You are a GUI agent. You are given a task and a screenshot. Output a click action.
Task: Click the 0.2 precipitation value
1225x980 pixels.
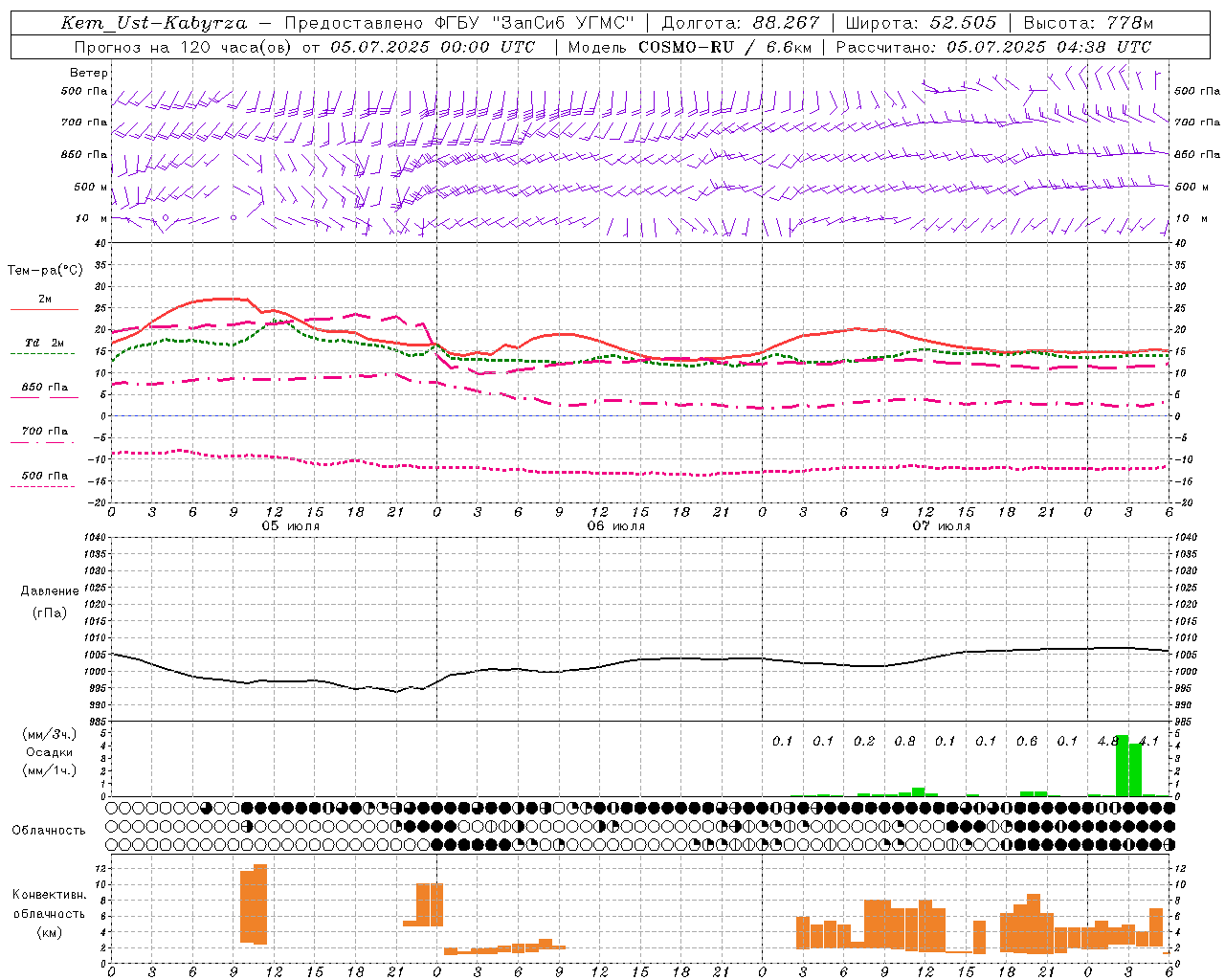(x=864, y=742)
